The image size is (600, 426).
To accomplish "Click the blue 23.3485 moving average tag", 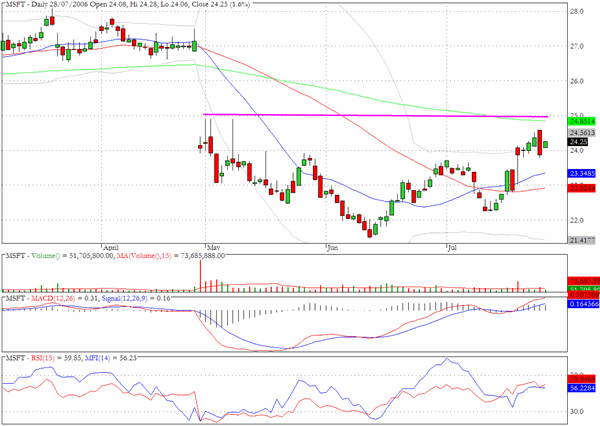I will pos(582,173).
